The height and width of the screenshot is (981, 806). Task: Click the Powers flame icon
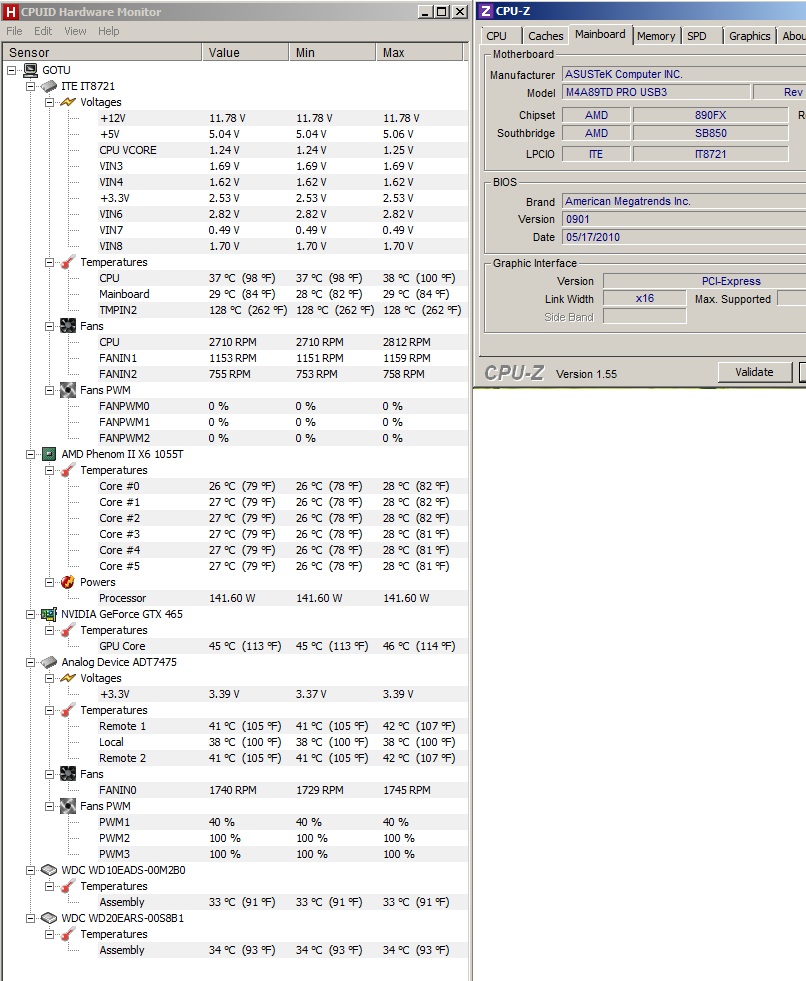(x=68, y=582)
